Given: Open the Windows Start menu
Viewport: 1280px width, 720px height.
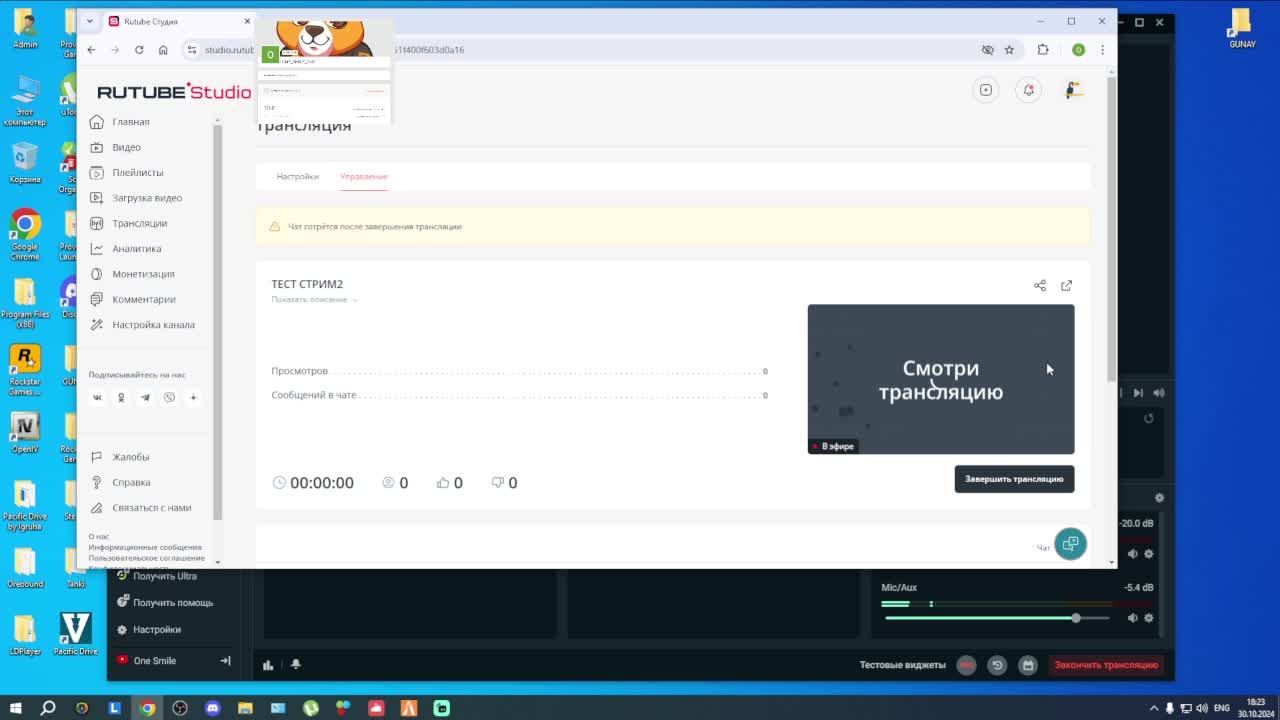Looking at the screenshot, I should click(x=15, y=708).
